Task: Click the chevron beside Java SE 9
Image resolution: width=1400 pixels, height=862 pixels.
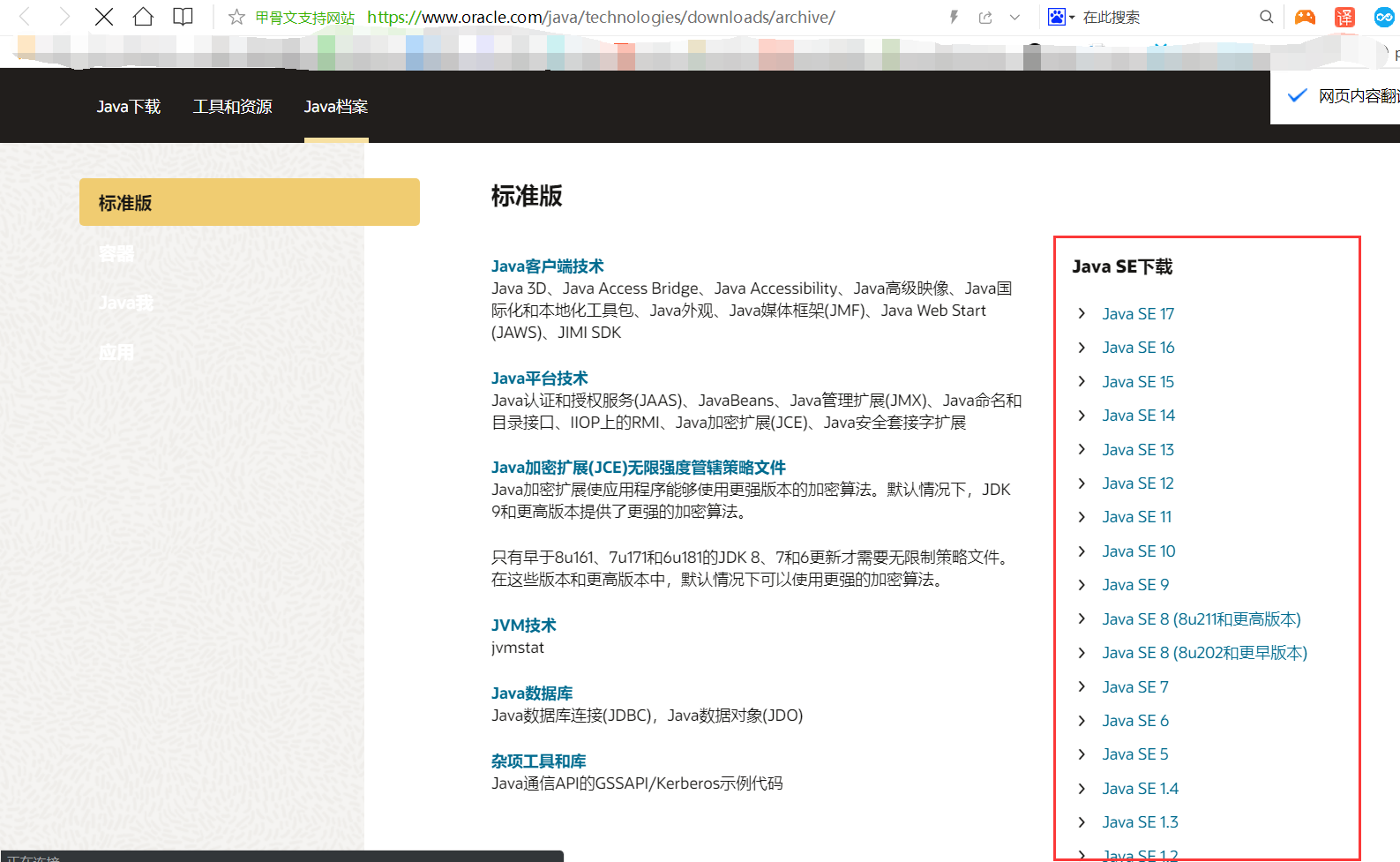Action: click(x=1082, y=585)
